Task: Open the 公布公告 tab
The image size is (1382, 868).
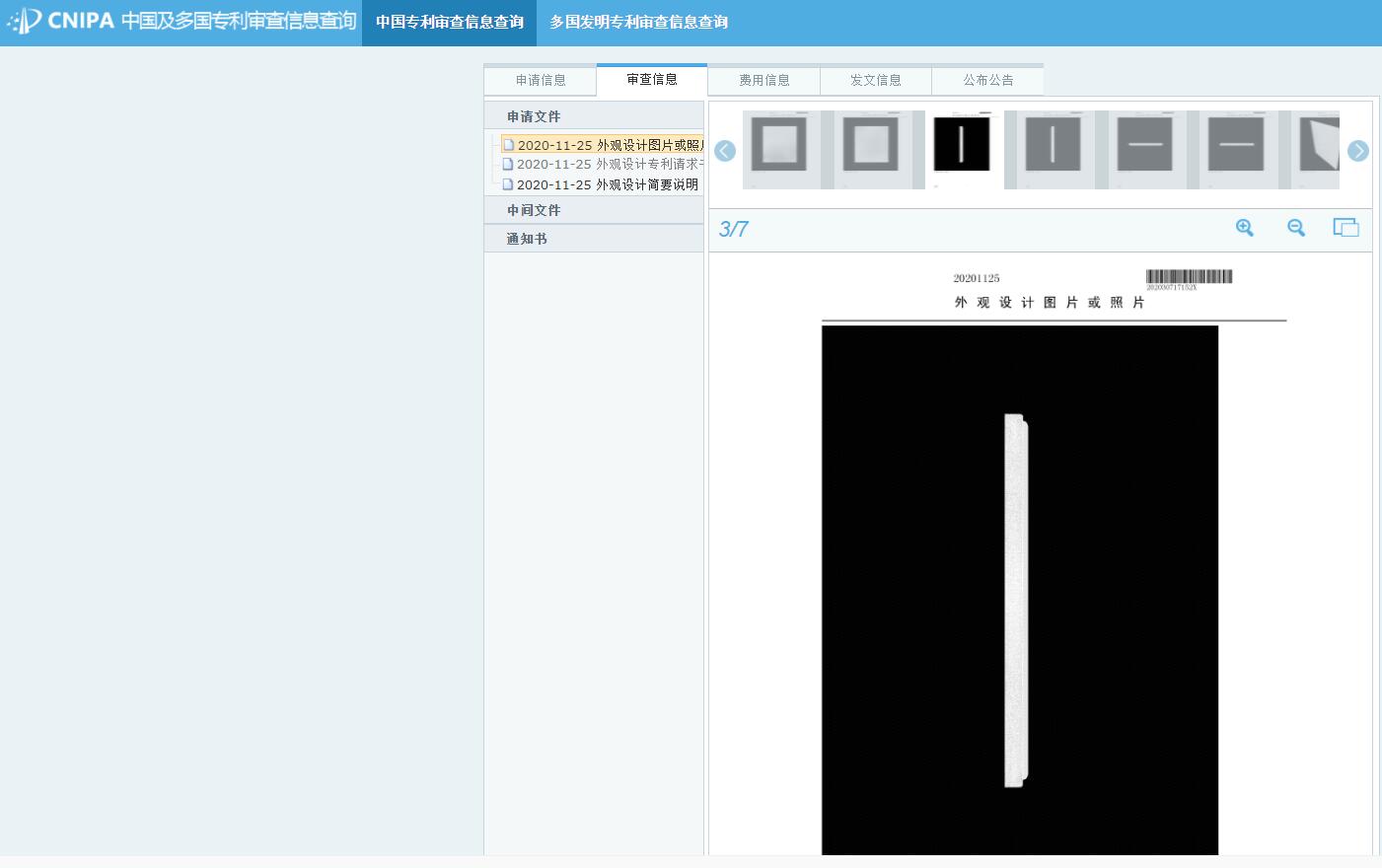Action: [x=988, y=80]
